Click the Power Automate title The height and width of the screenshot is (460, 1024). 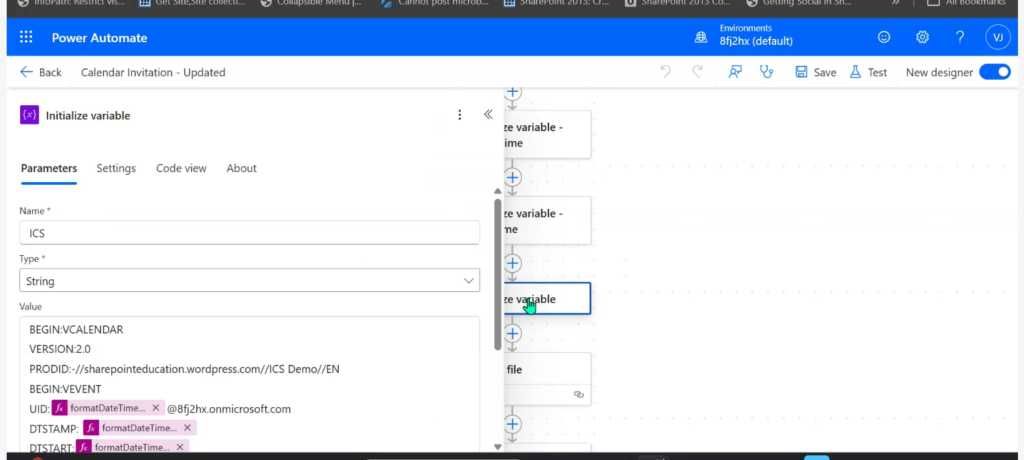click(x=99, y=38)
